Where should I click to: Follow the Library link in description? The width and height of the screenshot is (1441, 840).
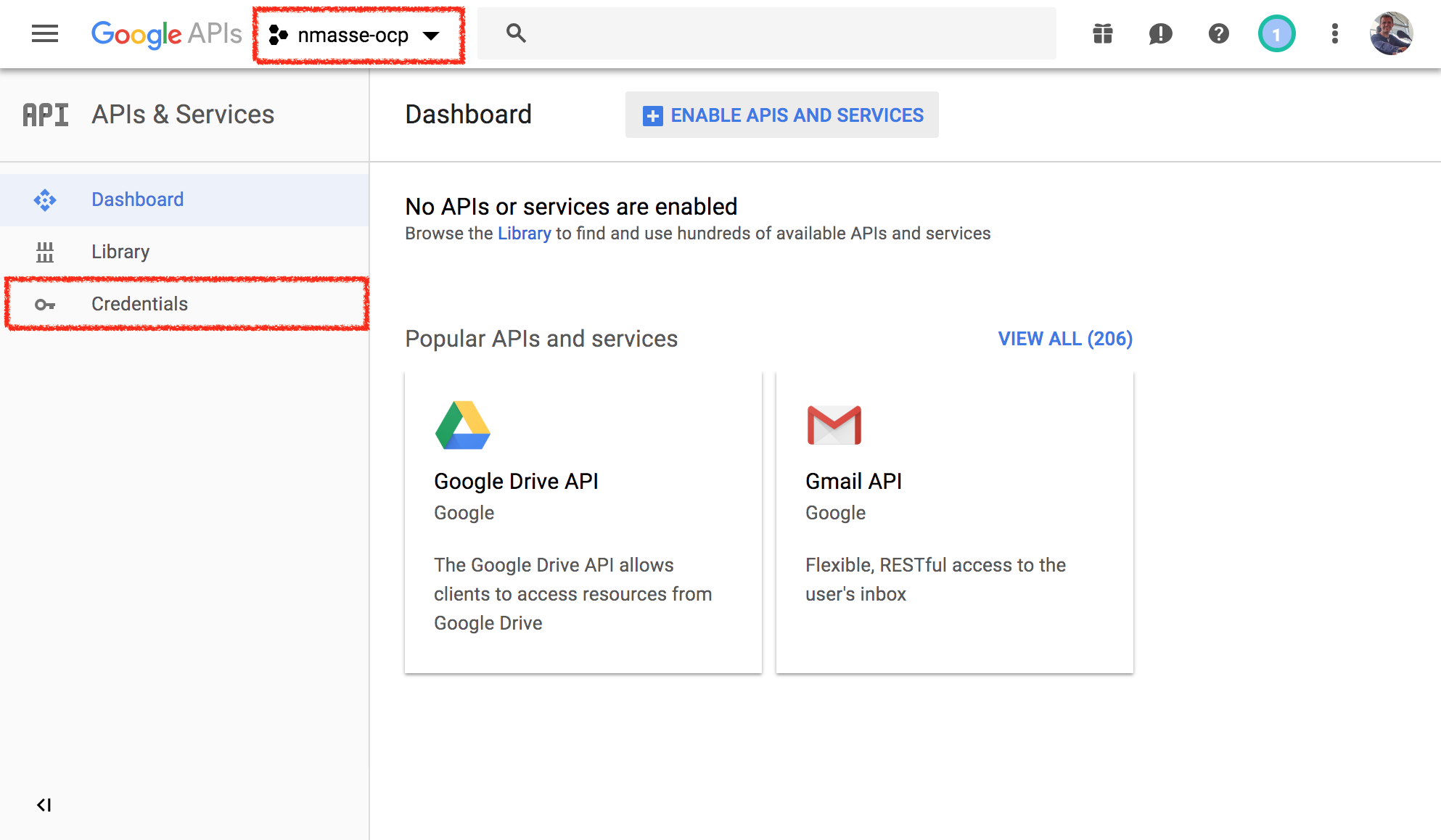pyautogui.click(x=524, y=234)
